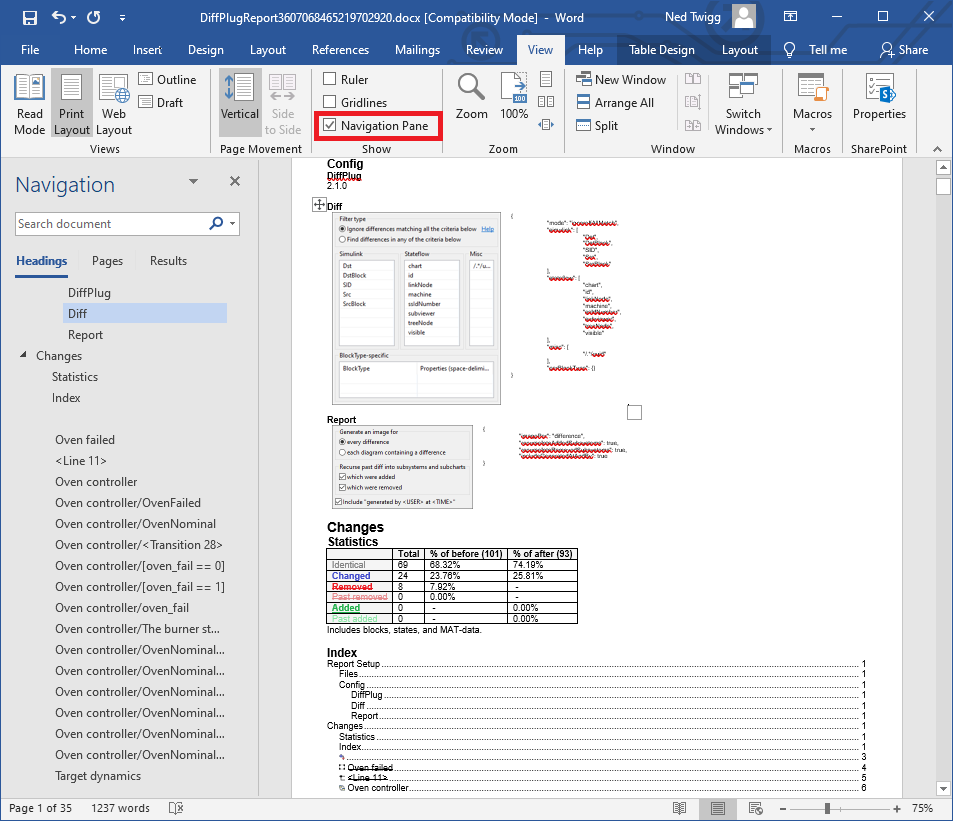Image resolution: width=953 pixels, height=821 pixels.
Task: Repeat the last action with the redo icon
Action: click(x=94, y=17)
